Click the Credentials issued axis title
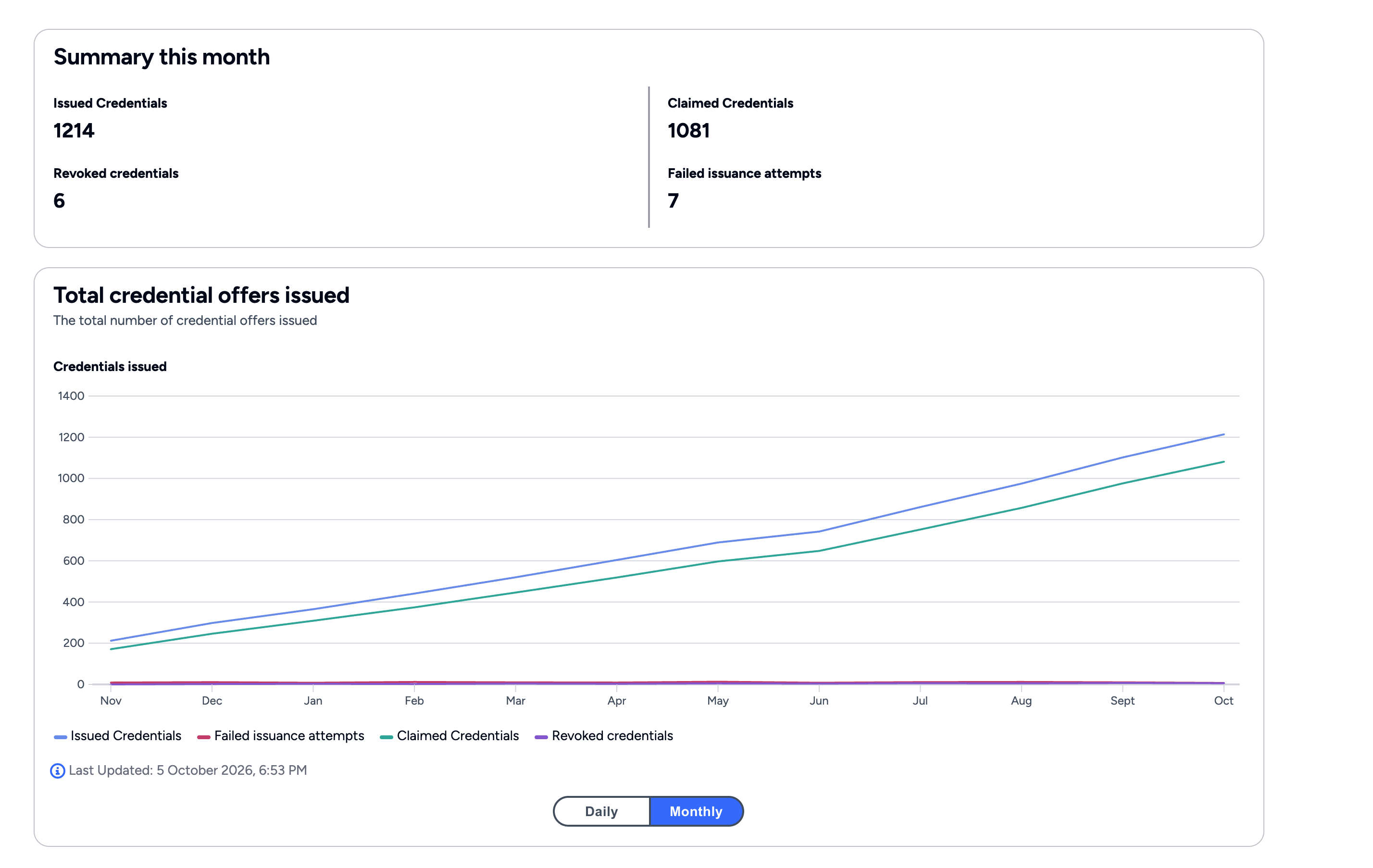 click(x=110, y=366)
